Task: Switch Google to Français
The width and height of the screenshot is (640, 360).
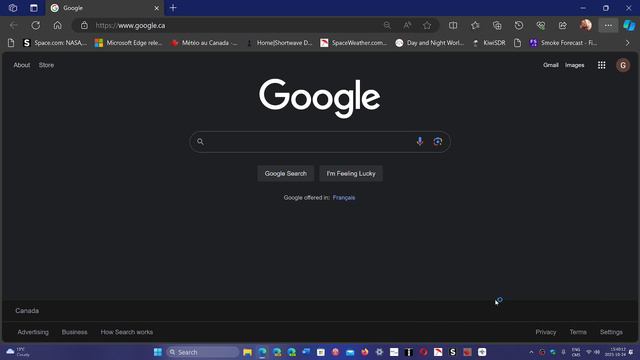Action: click(x=344, y=198)
